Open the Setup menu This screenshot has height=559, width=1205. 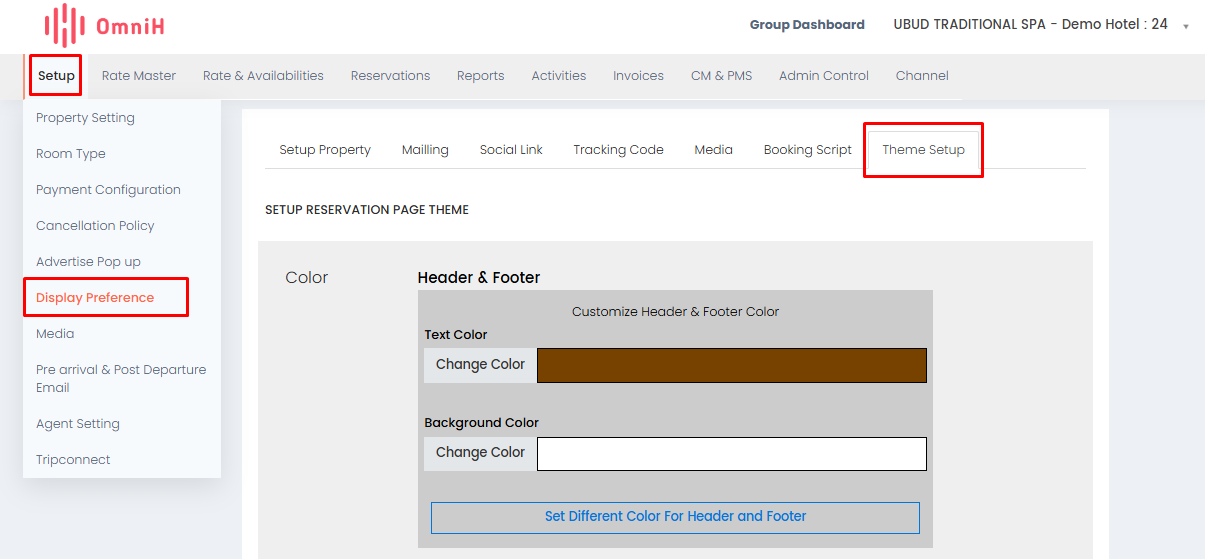click(56, 76)
